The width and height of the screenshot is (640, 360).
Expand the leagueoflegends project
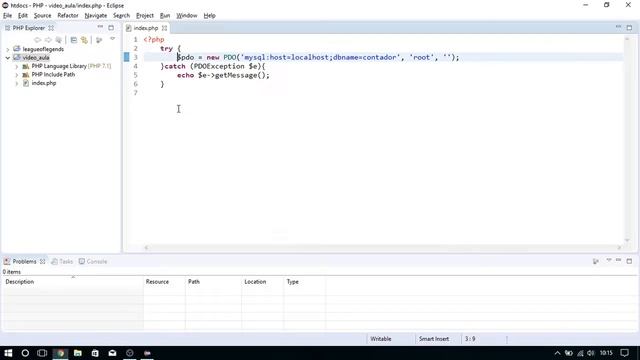(8, 49)
